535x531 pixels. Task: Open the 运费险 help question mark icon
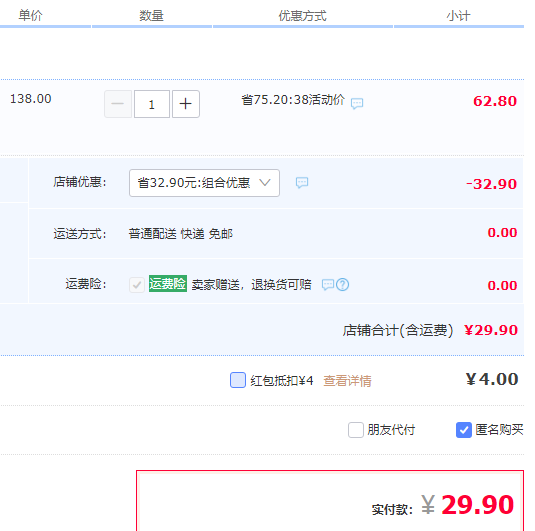pos(343,285)
